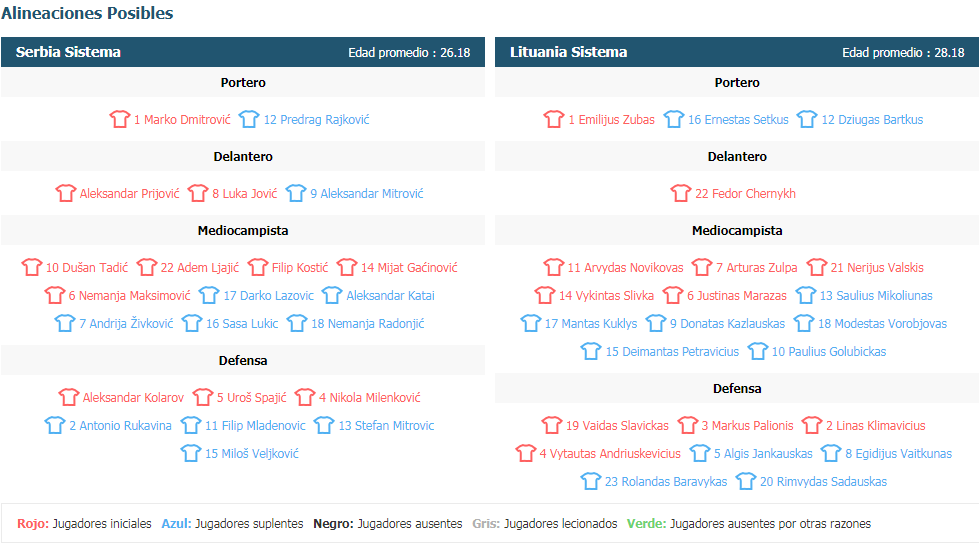Click red jersey icon beside Marko Dmitrović
Viewport: 979px width, 544px height.
click(x=120, y=120)
